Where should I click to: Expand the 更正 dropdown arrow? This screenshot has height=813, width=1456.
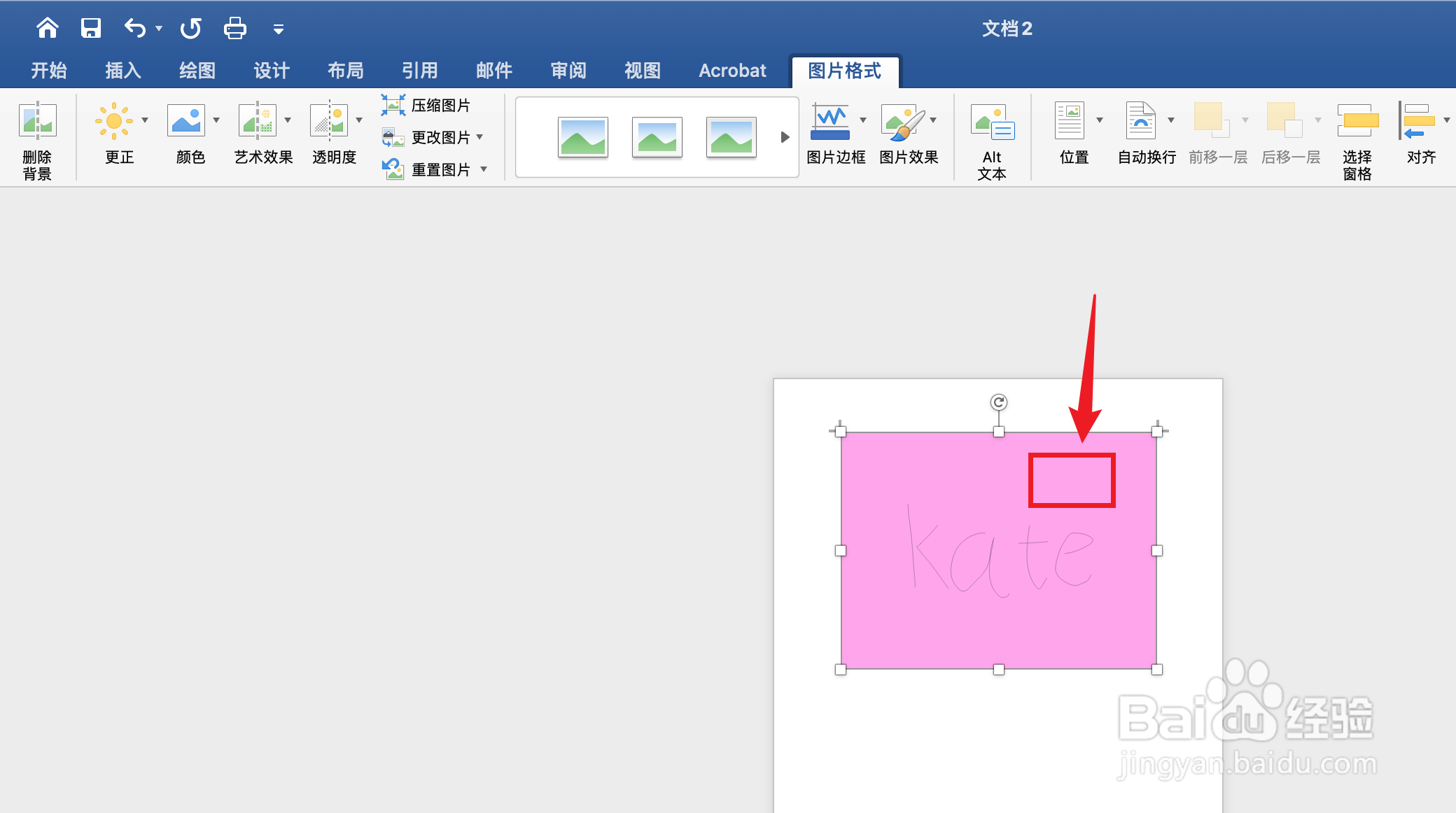[x=145, y=120]
